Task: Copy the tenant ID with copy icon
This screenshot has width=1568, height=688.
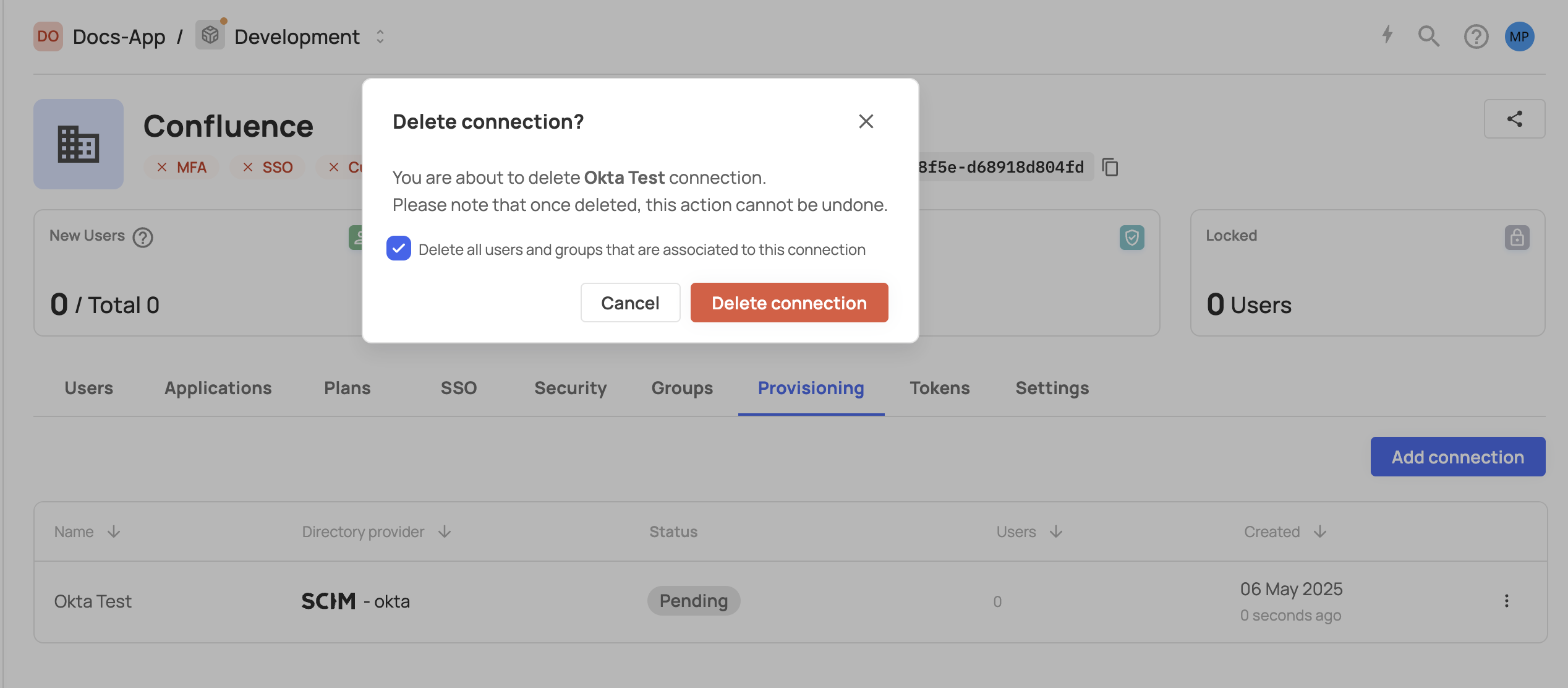Action: coord(1110,167)
